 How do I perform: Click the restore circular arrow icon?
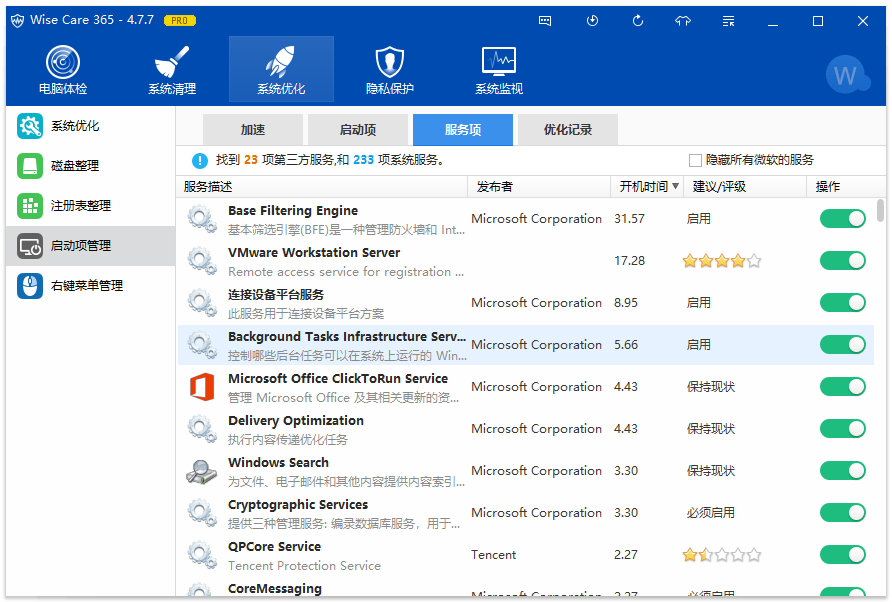638,21
